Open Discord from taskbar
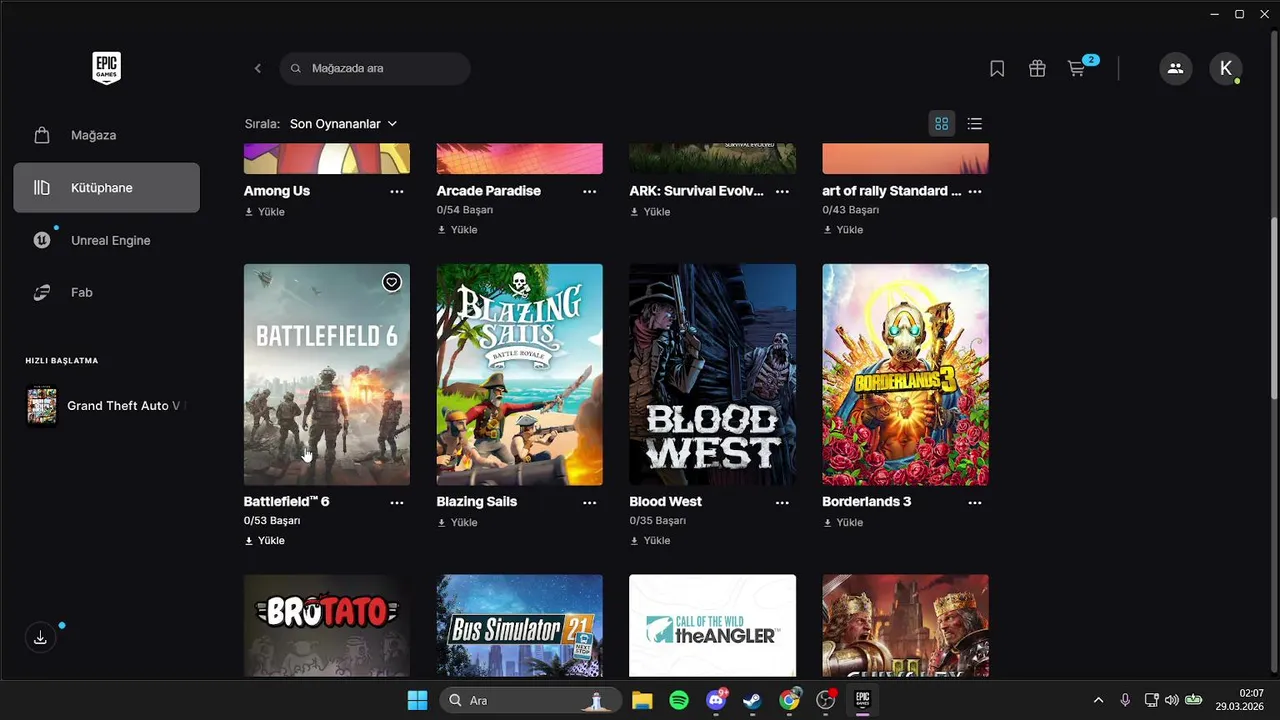The height and width of the screenshot is (720, 1280). click(x=716, y=700)
